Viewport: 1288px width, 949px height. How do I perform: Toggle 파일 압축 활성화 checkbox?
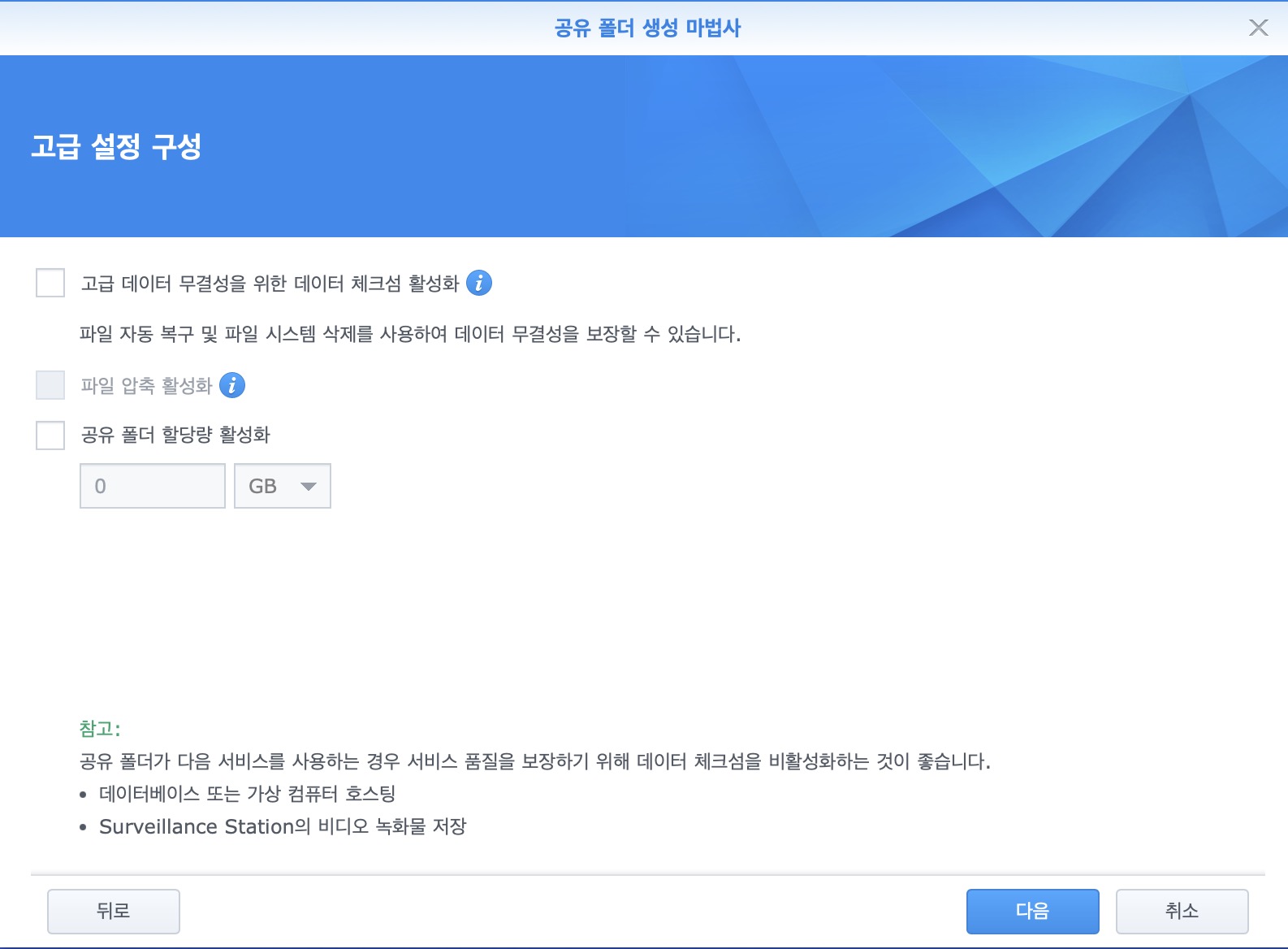[x=50, y=385]
